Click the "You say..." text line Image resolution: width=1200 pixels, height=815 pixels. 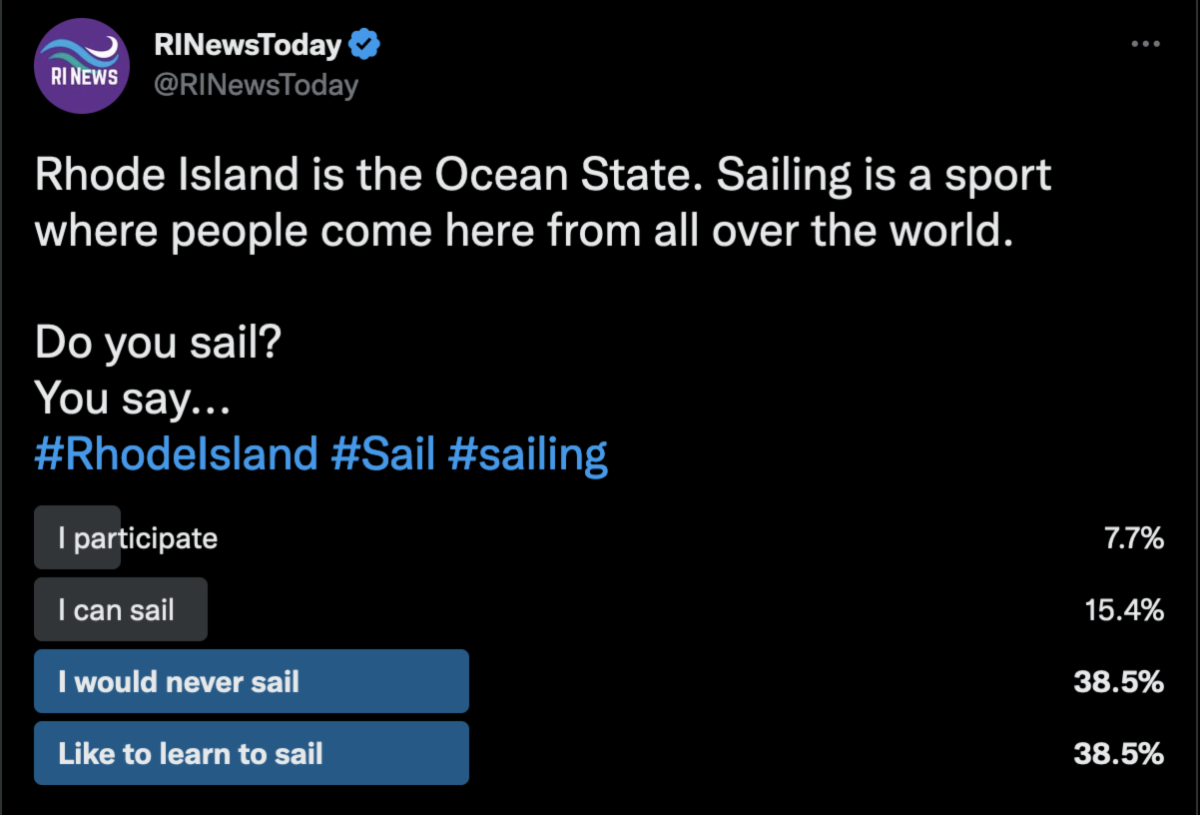133,398
